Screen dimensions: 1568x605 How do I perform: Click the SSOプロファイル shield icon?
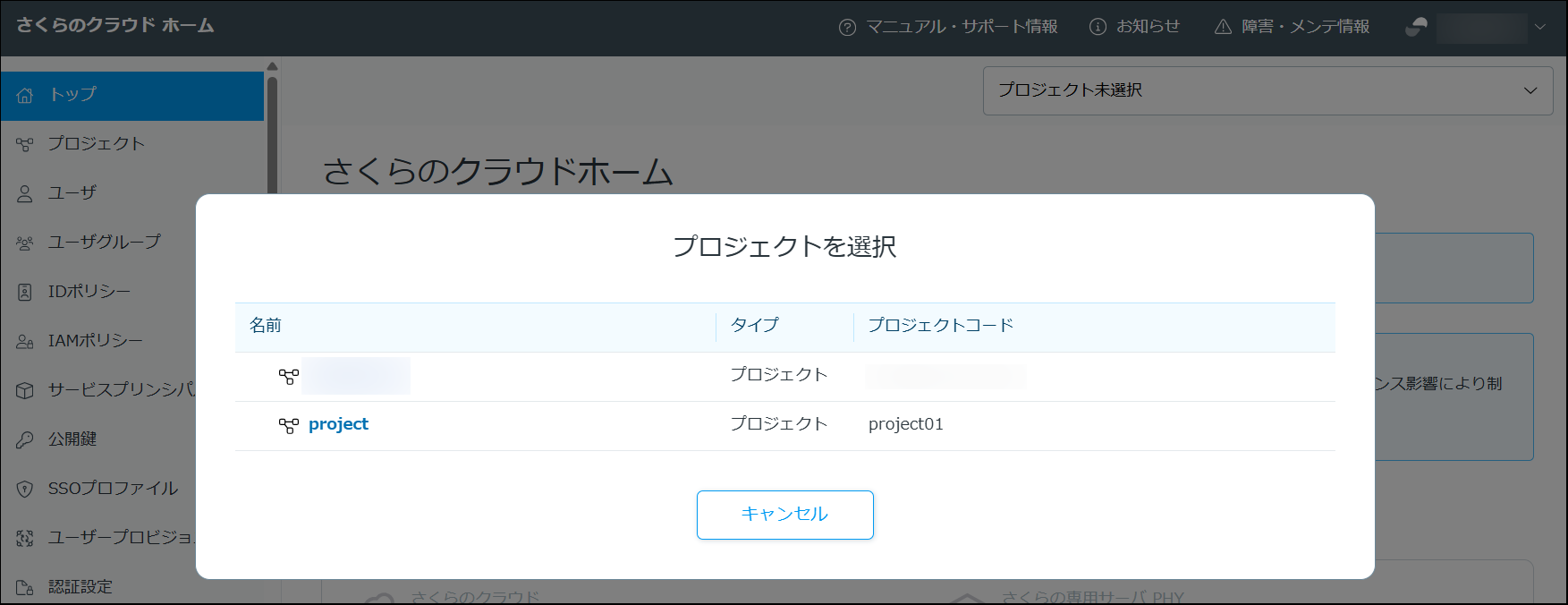point(25,489)
